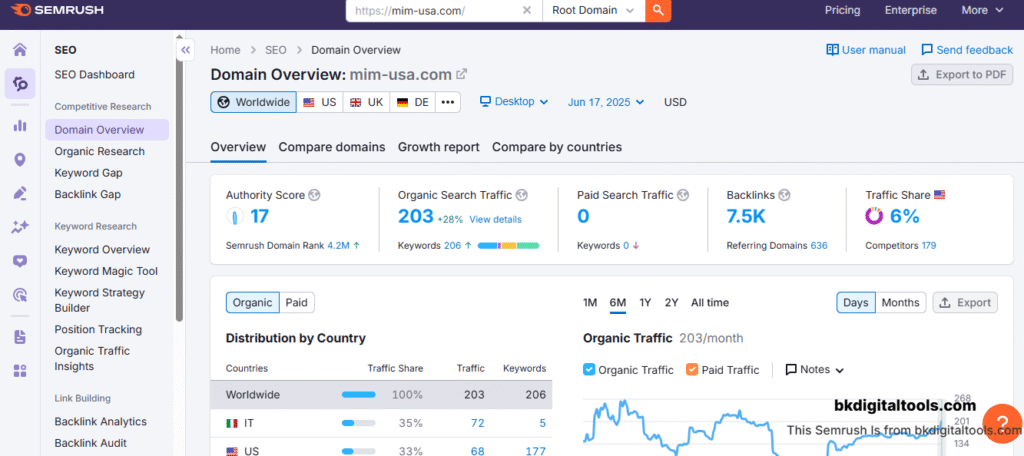Select the Worldwide database button

[253, 102]
